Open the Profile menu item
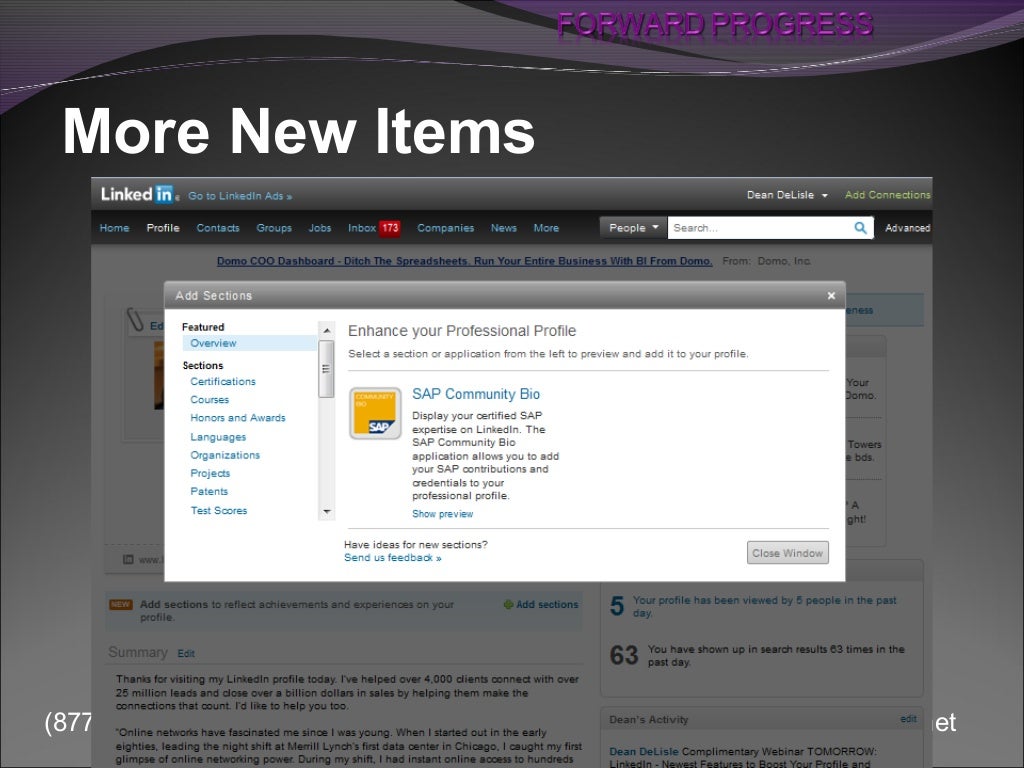This screenshot has height=768, width=1024. pos(163,228)
